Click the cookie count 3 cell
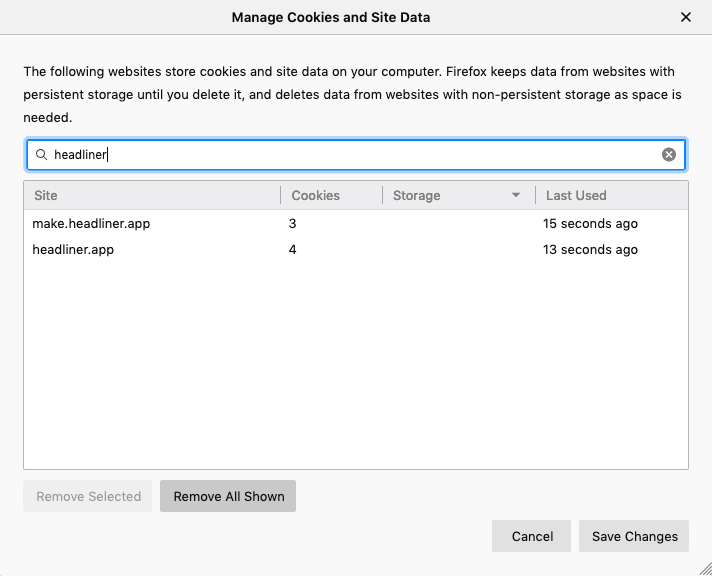 (x=292, y=223)
